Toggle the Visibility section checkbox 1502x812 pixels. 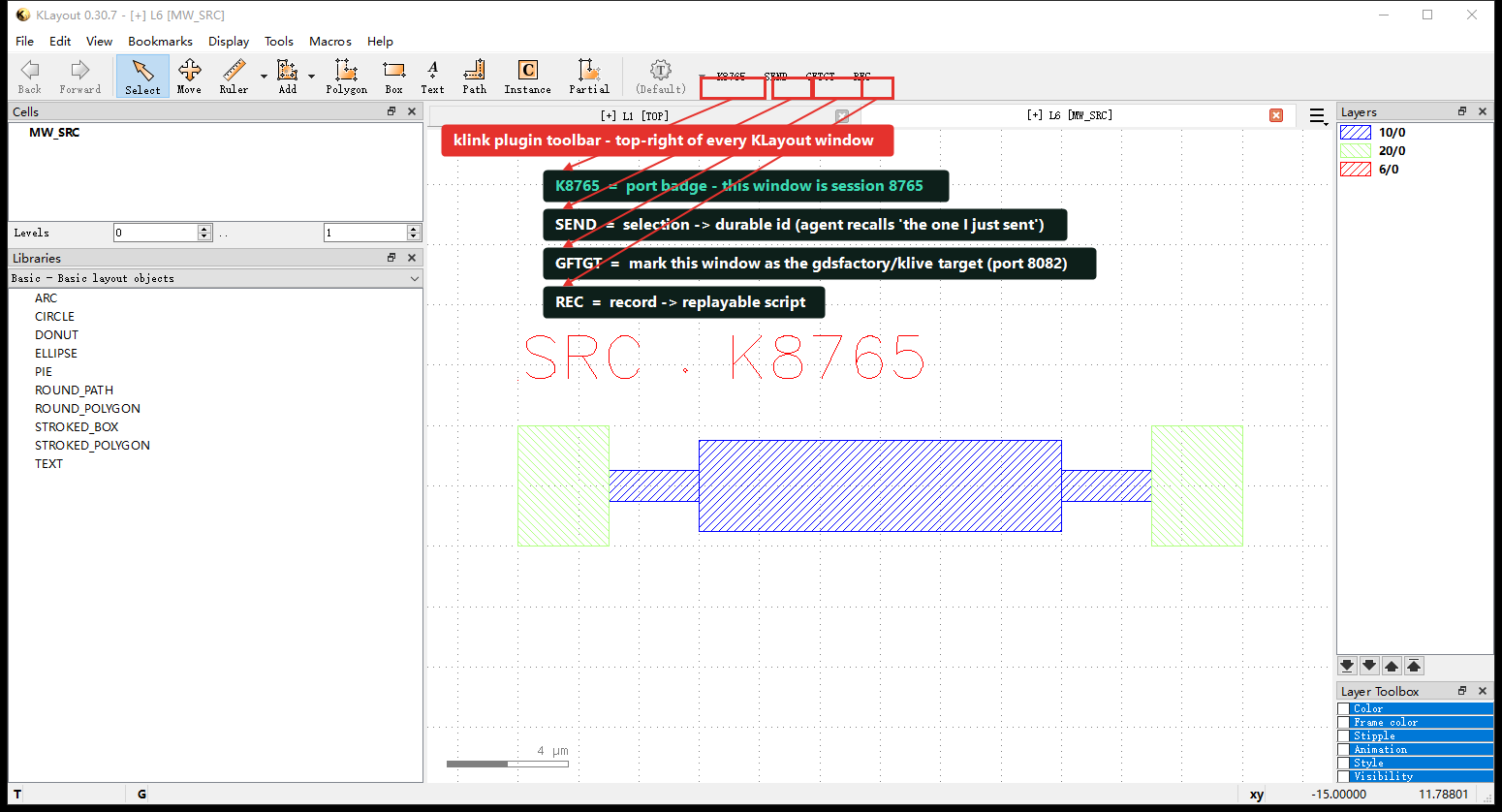click(x=1344, y=776)
